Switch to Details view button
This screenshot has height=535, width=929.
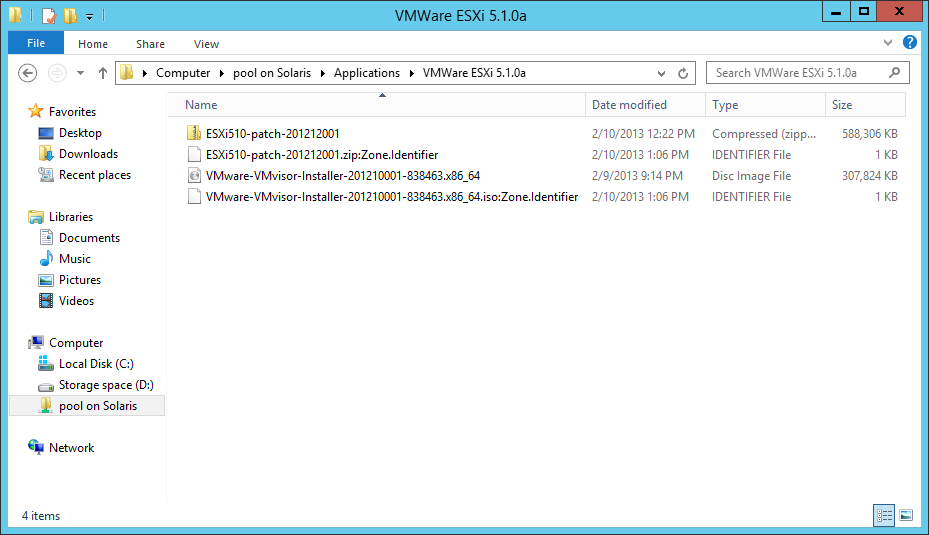(x=884, y=515)
